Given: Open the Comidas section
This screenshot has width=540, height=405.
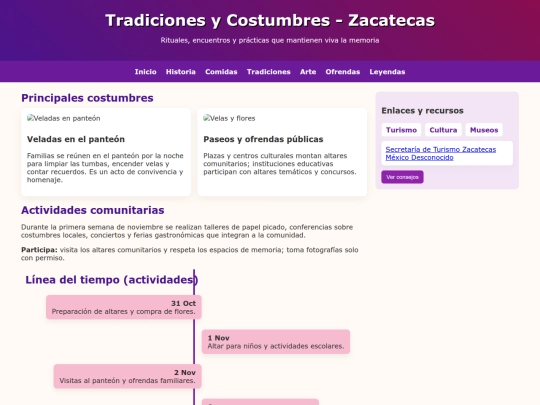Looking at the screenshot, I should tap(221, 72).
